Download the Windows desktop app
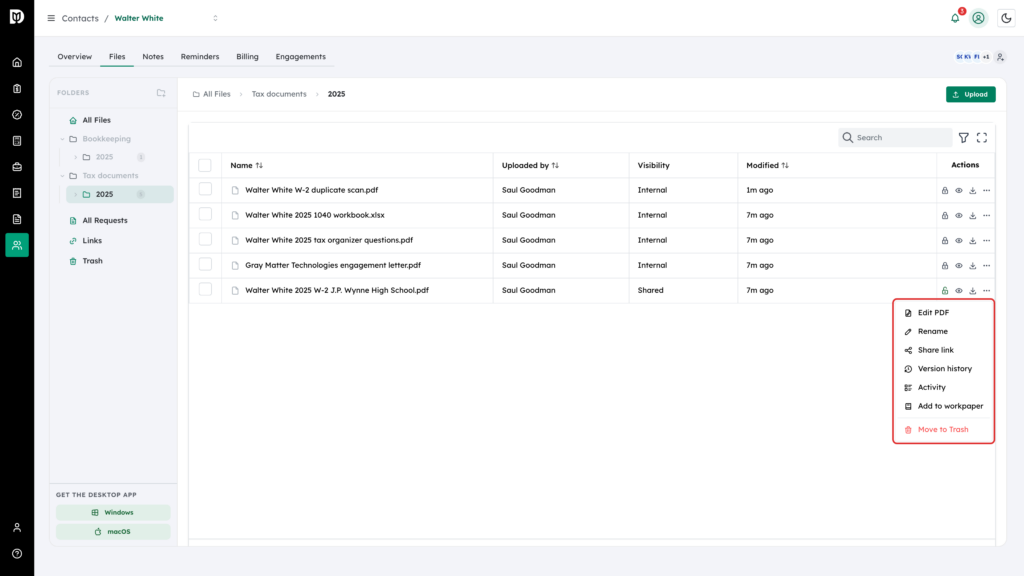The height and width of the screenshot is (576, 1024). [x=113, y=513]
